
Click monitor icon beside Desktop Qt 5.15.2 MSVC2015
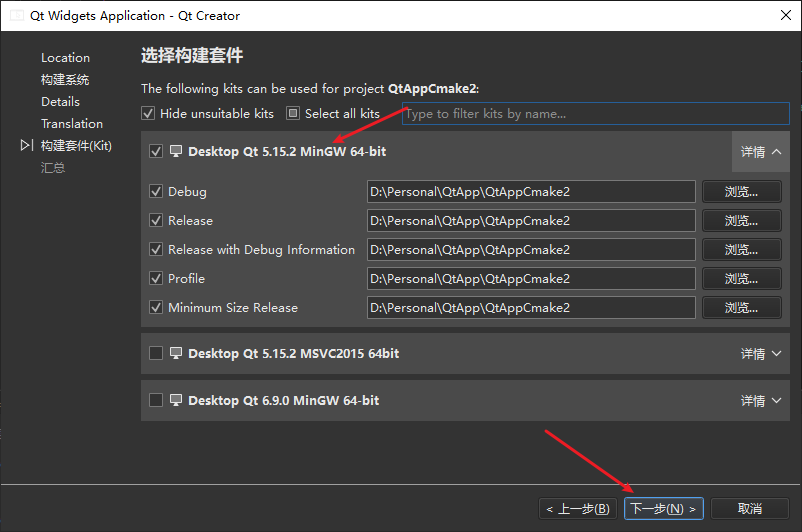pyautogui.click(x=176, y=353)
